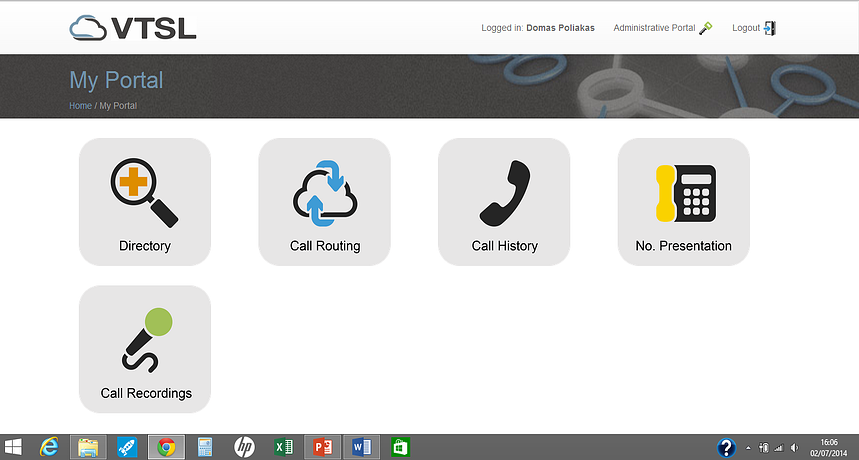Open the Directory tile
859x460 pixels.
(x=145, y=202)
